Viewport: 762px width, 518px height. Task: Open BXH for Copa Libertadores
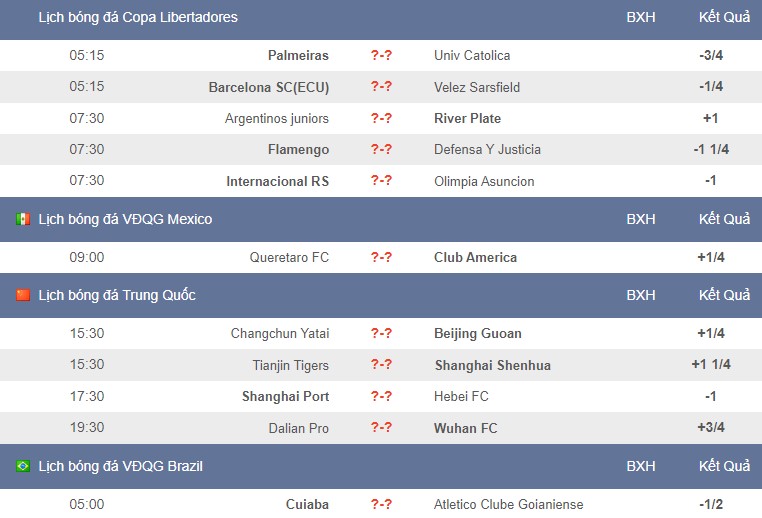tap(641, 17)
